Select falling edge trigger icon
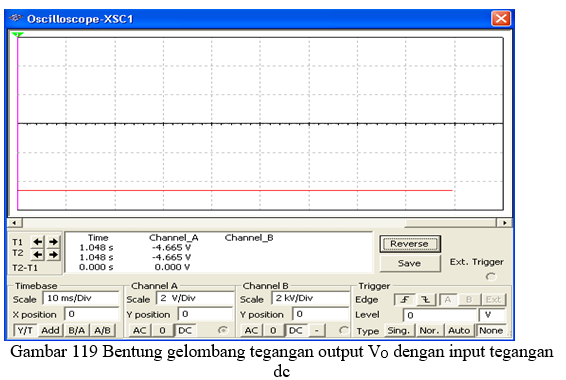The image size is (566, 380). (426, 300)
